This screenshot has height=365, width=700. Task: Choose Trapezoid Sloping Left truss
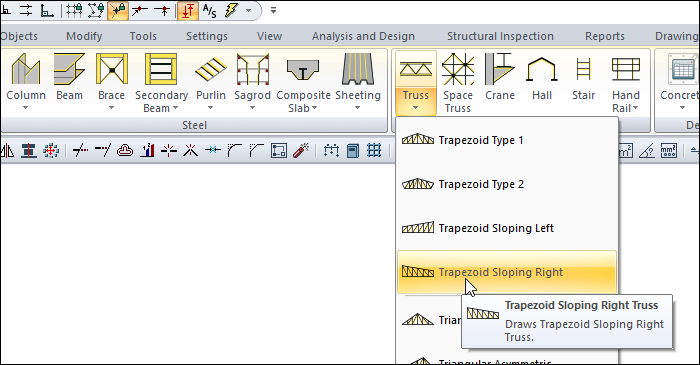[x=507, y=228]
